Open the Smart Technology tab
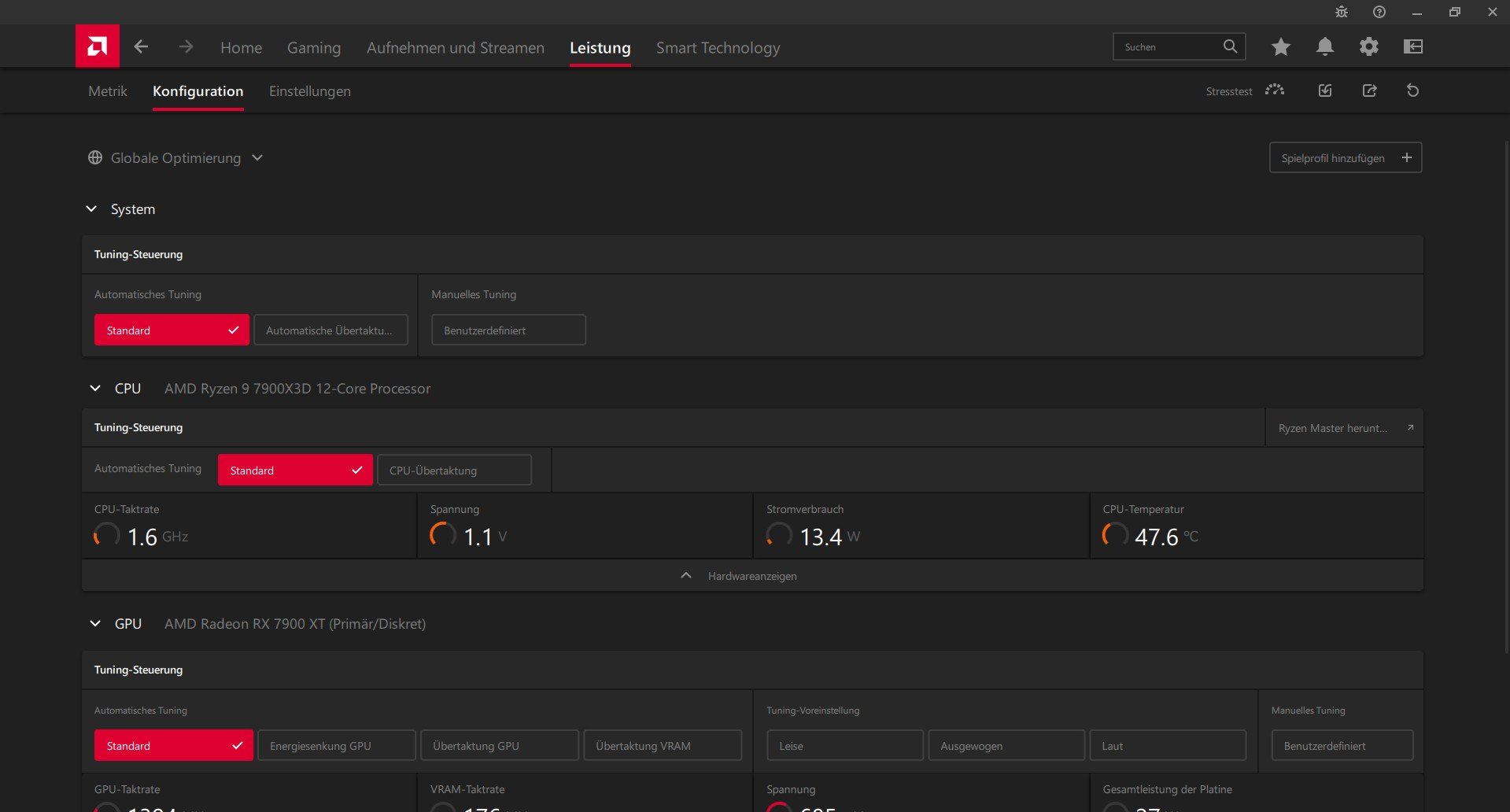The height and width of the screenshot is (812, 1510). point(718,47)
